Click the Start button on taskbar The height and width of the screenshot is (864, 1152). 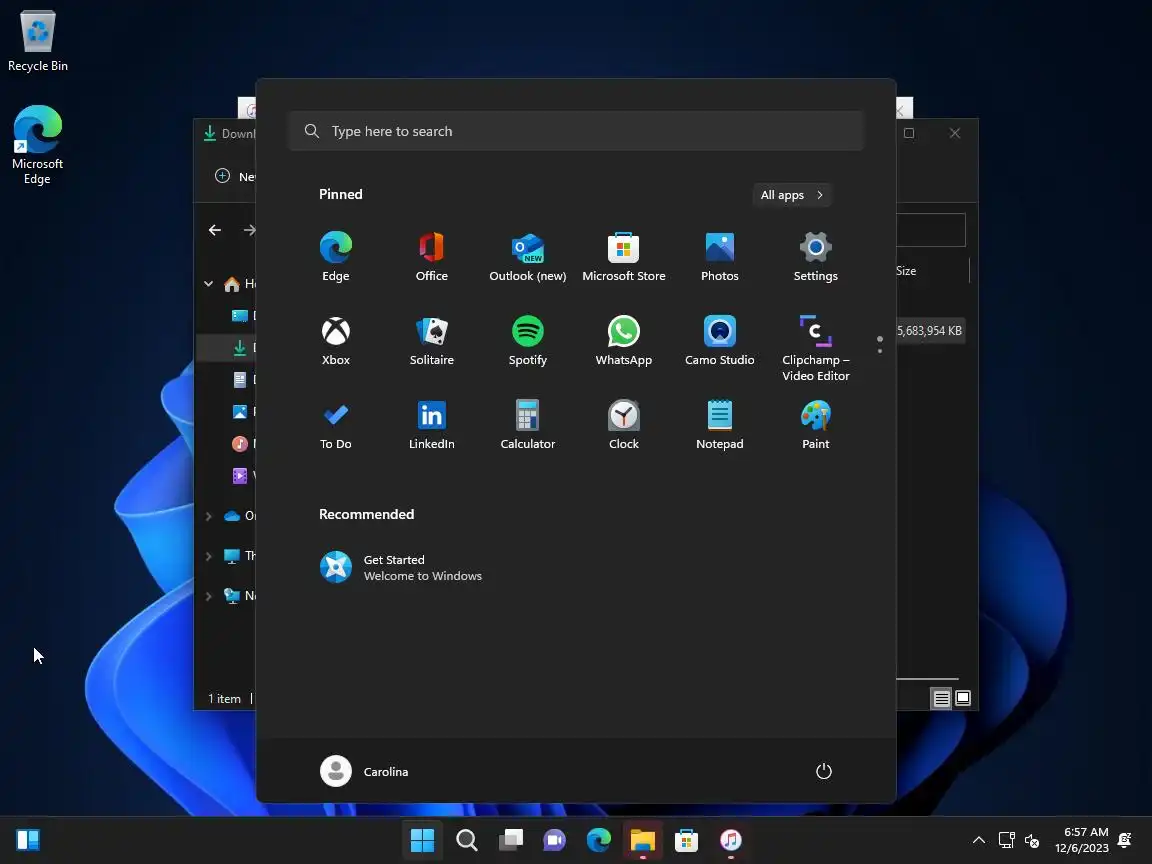tap(422, 840)
